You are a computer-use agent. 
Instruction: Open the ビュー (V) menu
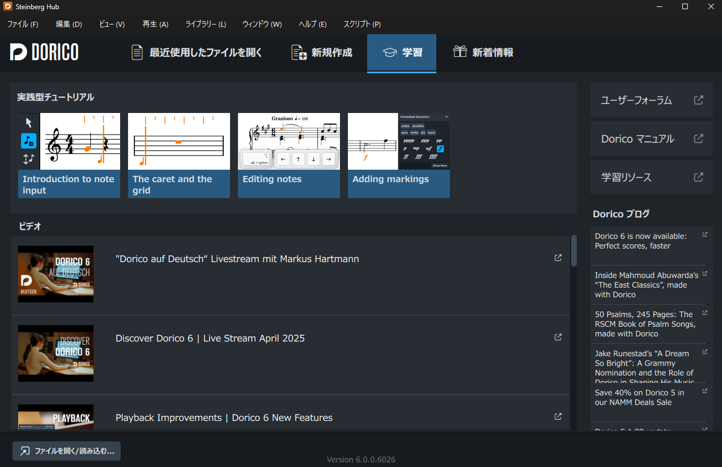point(112,24)
